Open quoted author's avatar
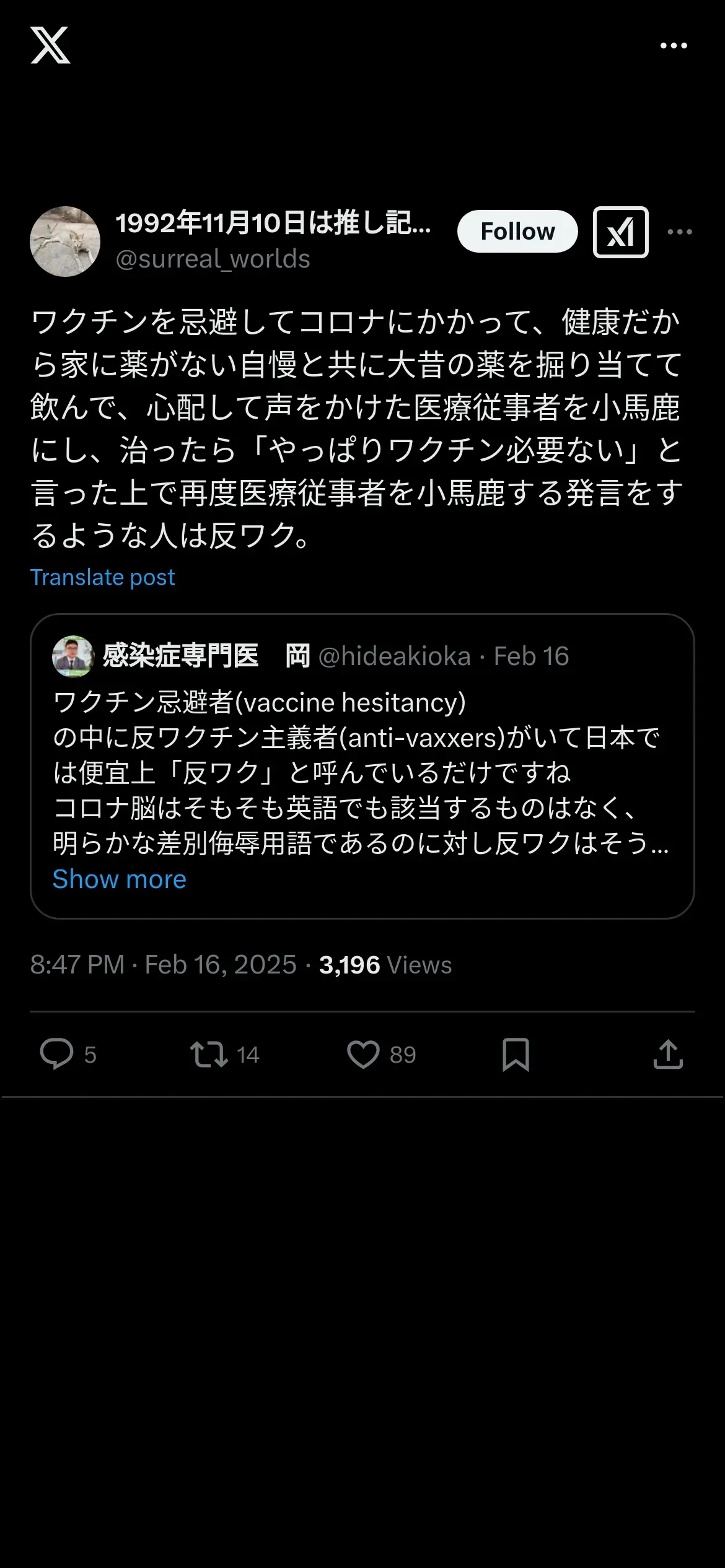Viewport: 725px width, 1568px height. click(x=73, y=656)
